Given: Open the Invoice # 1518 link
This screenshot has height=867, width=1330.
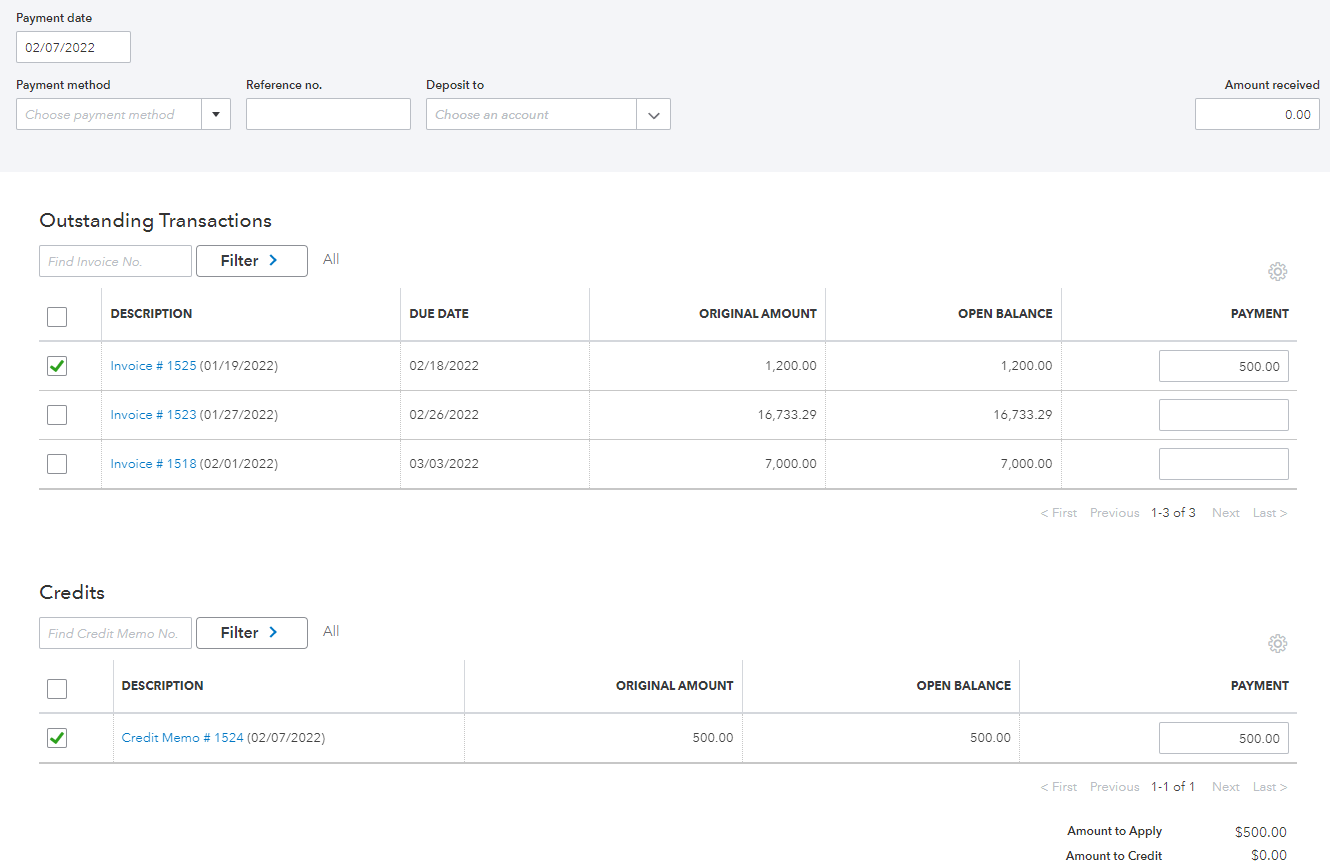Looking at the screenshot, I should coord(153,464).
